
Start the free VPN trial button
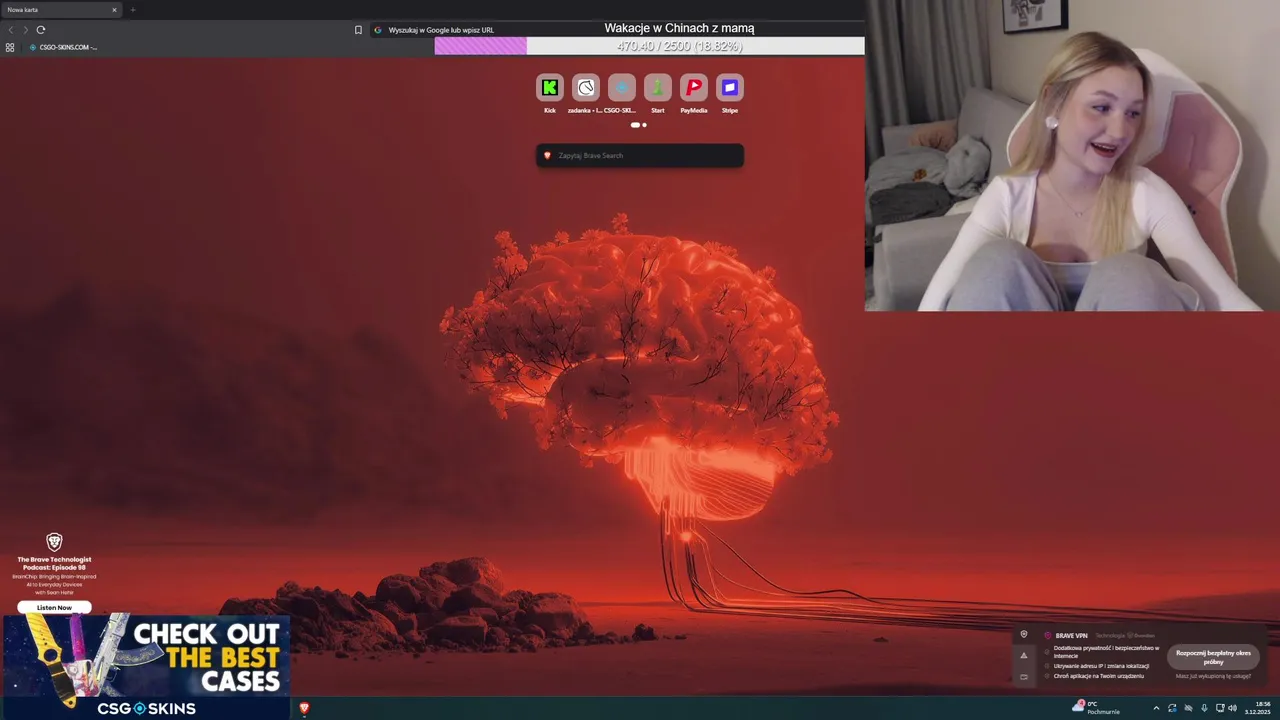pyautogui.click(x=1213, y=657)
